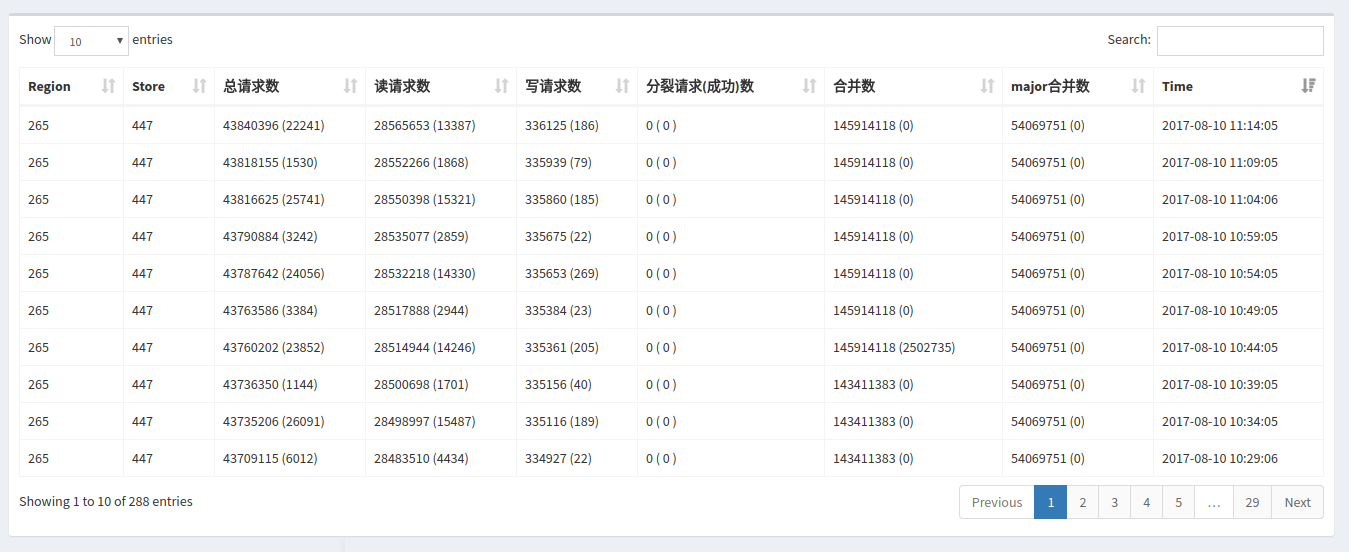Toggle Time column descending sort icon

(1308, 86)
